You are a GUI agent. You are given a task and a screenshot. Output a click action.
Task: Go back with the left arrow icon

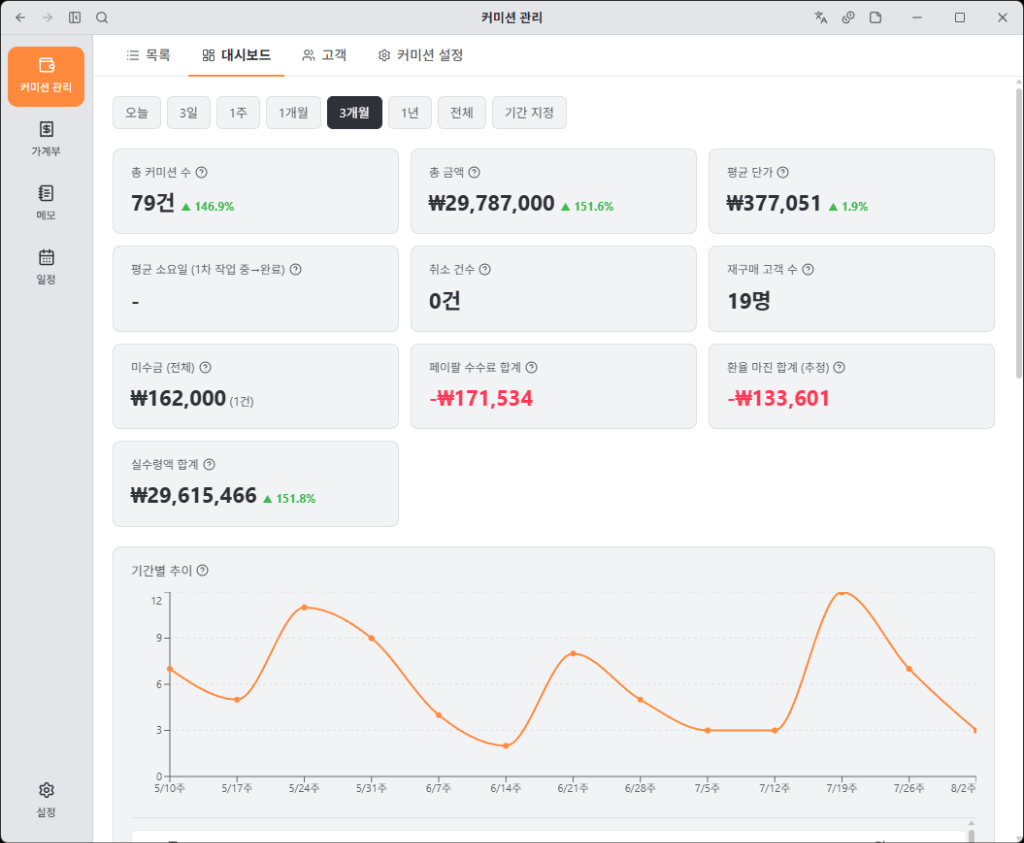(20, 18)
